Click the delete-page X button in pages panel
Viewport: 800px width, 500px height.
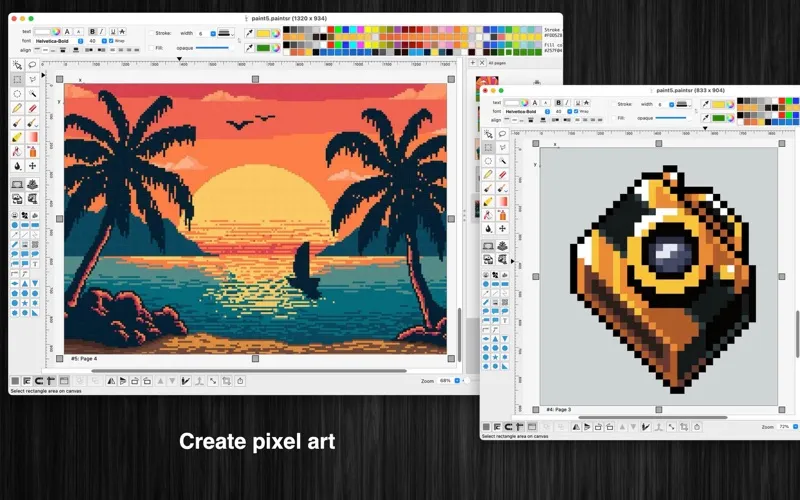tap(482, 63)
